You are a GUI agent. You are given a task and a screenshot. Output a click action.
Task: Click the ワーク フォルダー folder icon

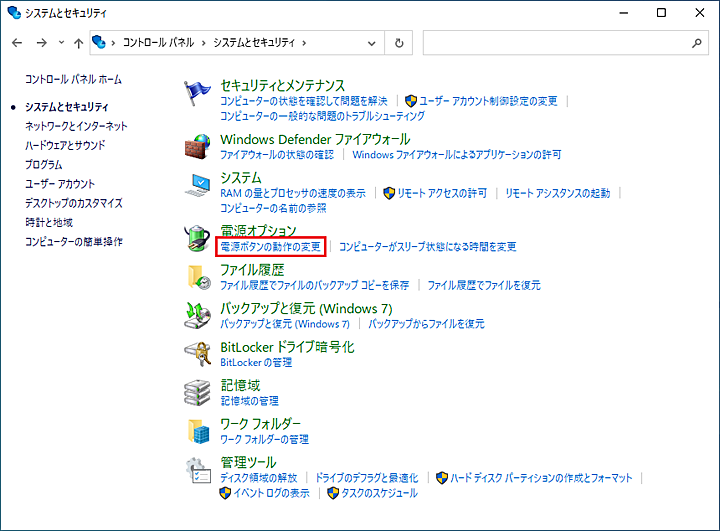coord(198,431)
